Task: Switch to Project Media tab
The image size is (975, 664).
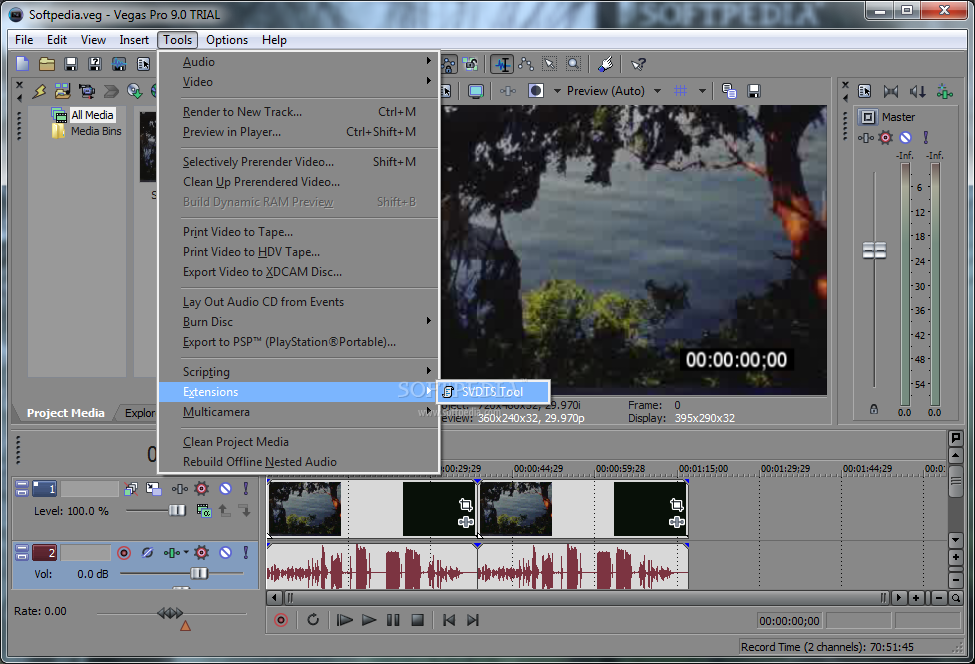Action: click(65, 413)
